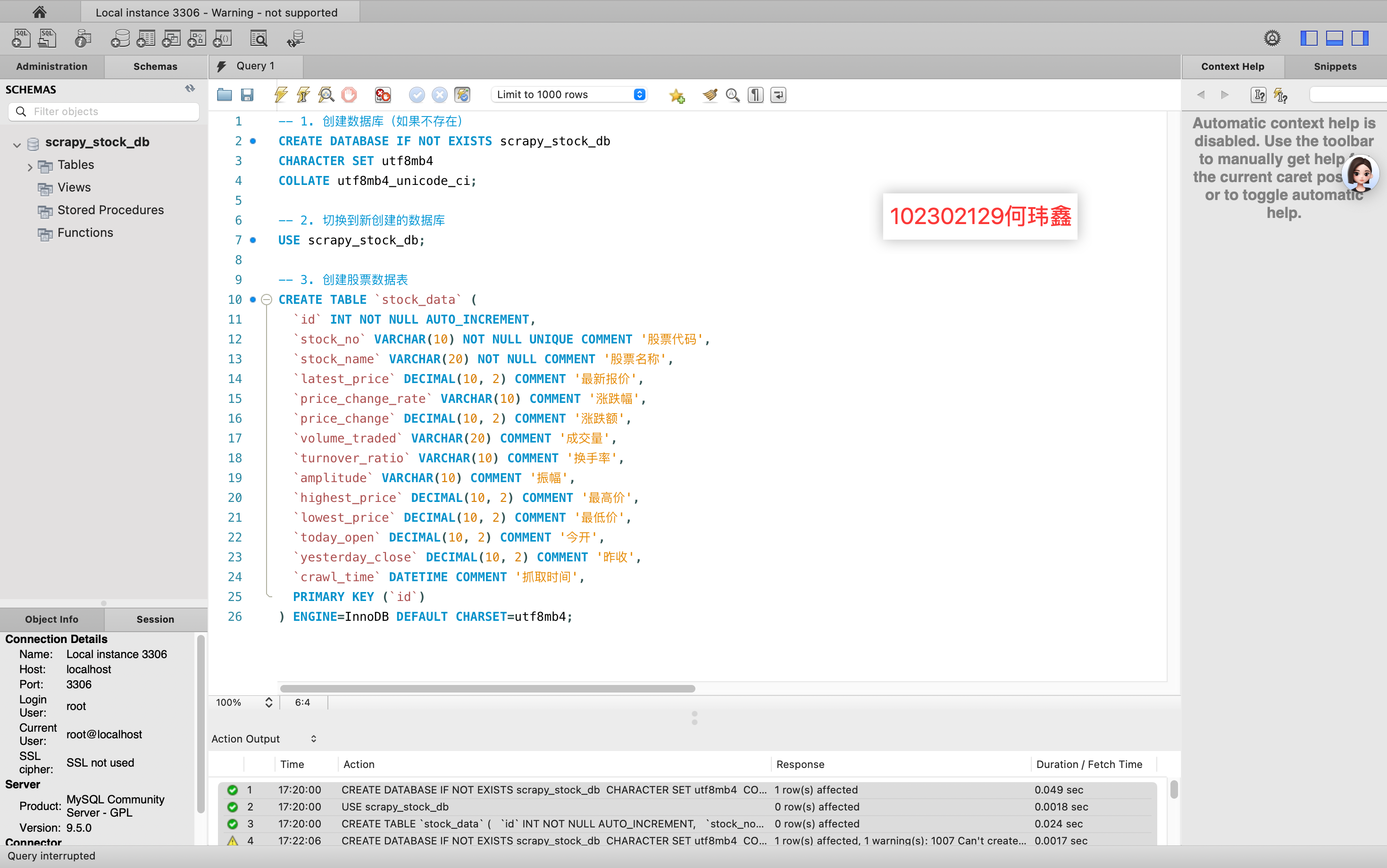Screen dimensions: 1387x868
Task: Open the schema inspector toolbar icon
Action: pyautogui.click(x=83, y=39)
